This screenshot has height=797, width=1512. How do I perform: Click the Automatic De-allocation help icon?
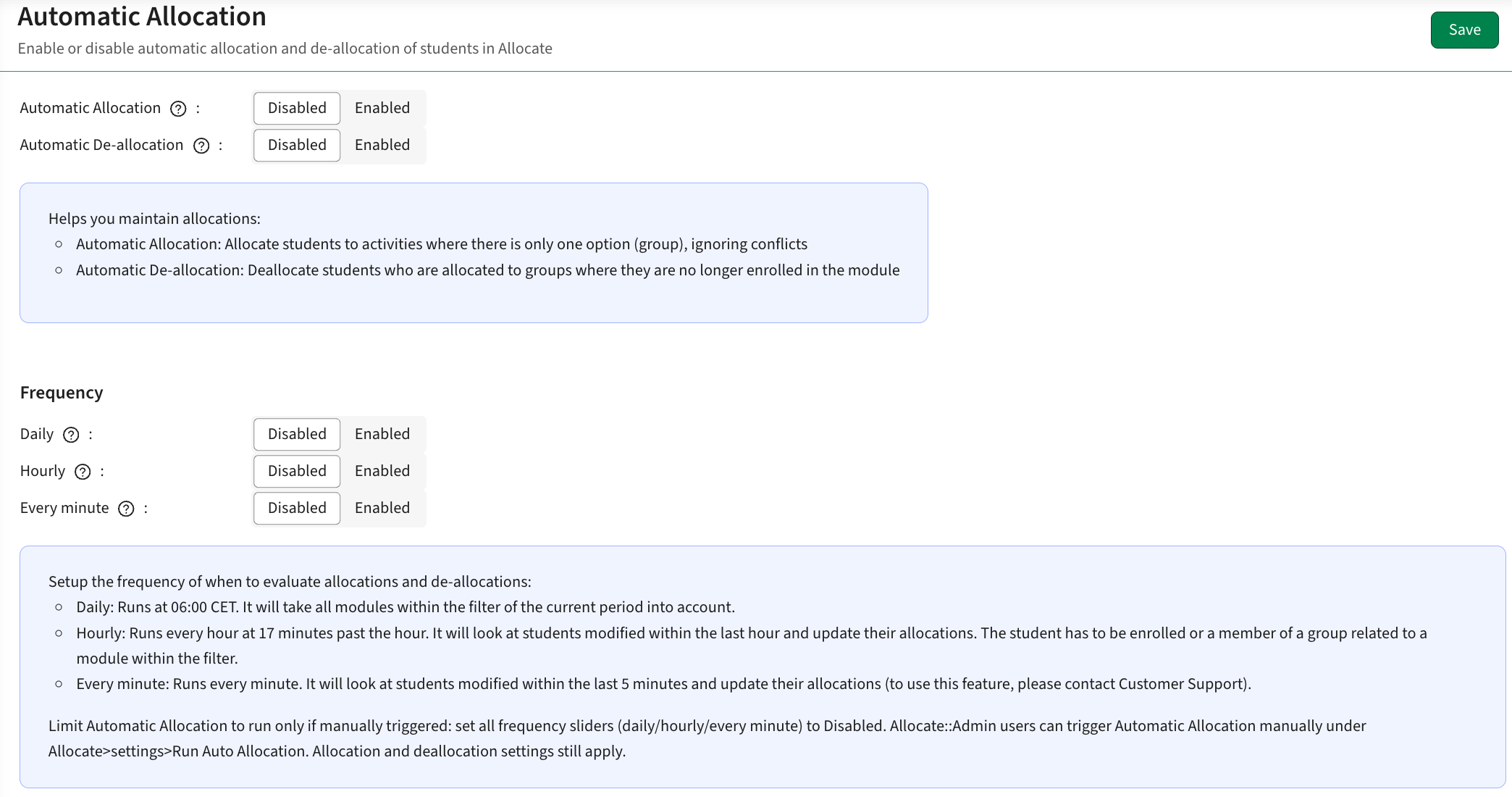202,145
